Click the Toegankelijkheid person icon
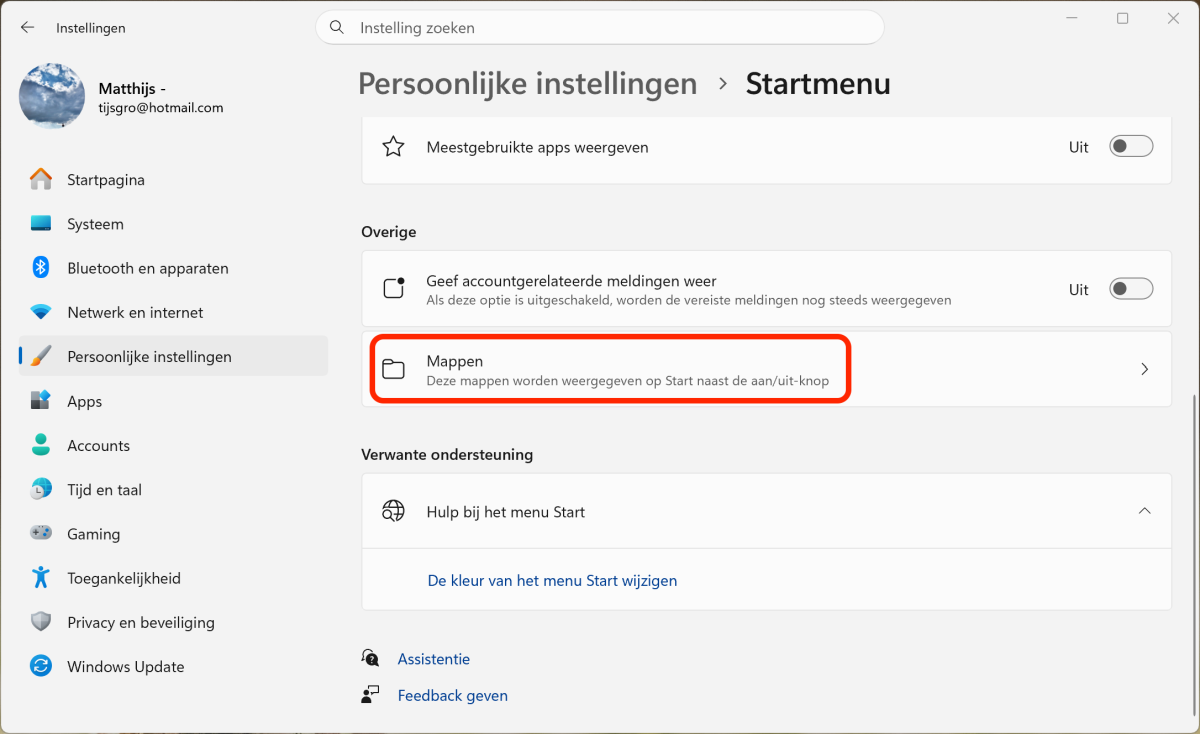Screen dimensions: 1200x734 41,578
